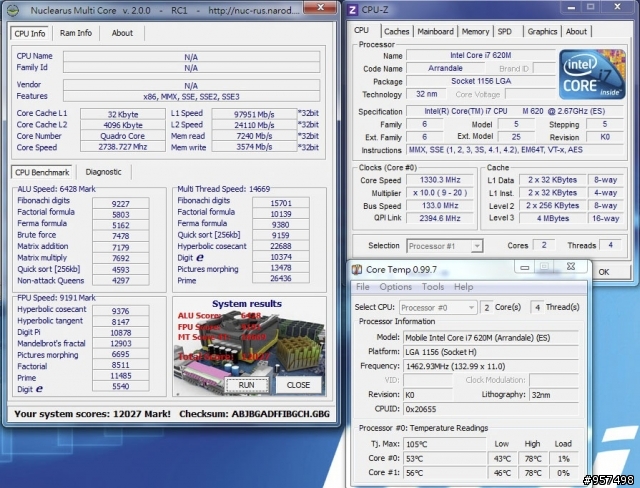Open the Help menu in Core Temp
This screenshot has width=640, height=488.
click(x=463, y=287)
